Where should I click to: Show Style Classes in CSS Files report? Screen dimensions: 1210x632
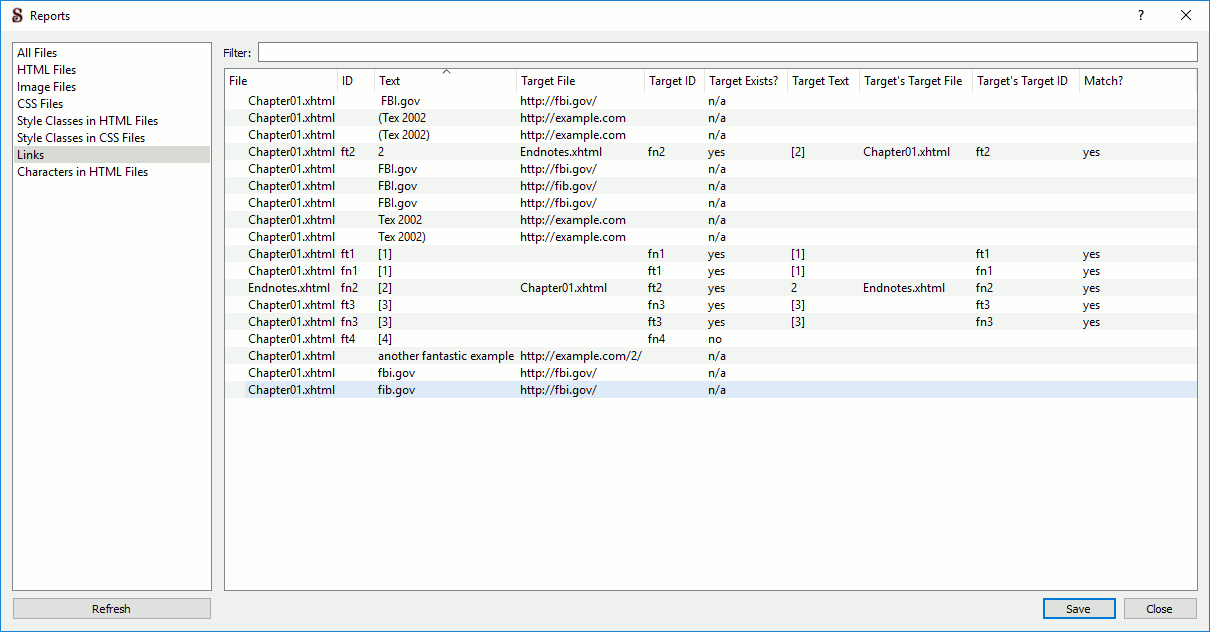click(111, 138)
